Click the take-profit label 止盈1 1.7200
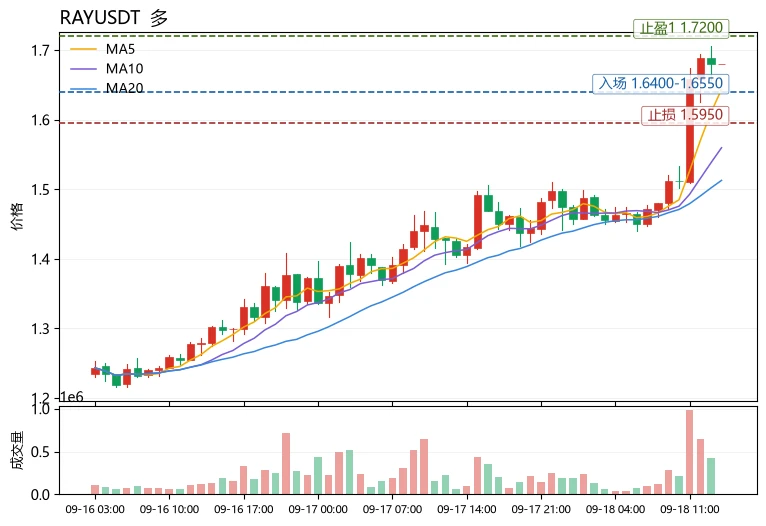 (681, 28)
